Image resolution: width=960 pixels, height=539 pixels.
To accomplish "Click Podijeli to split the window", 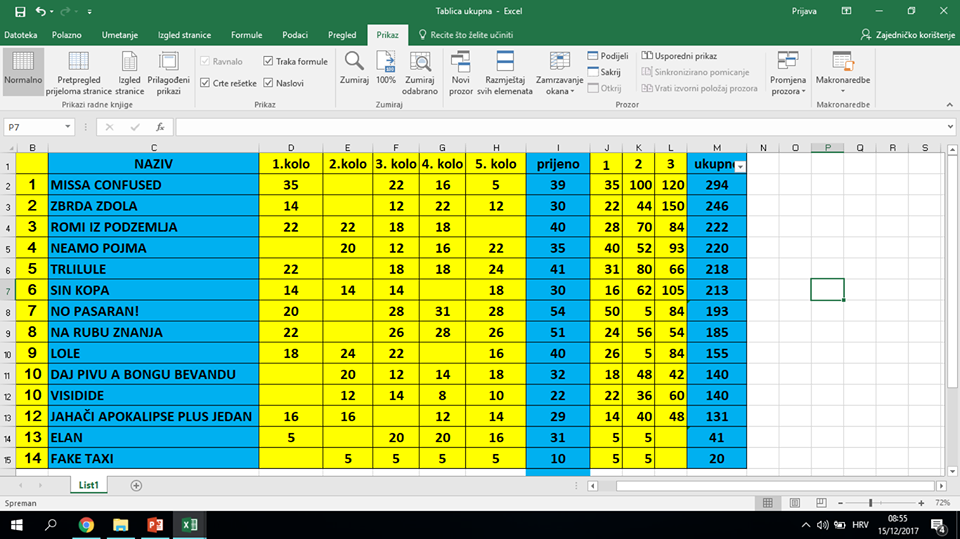I will click(x=609, y=56).
